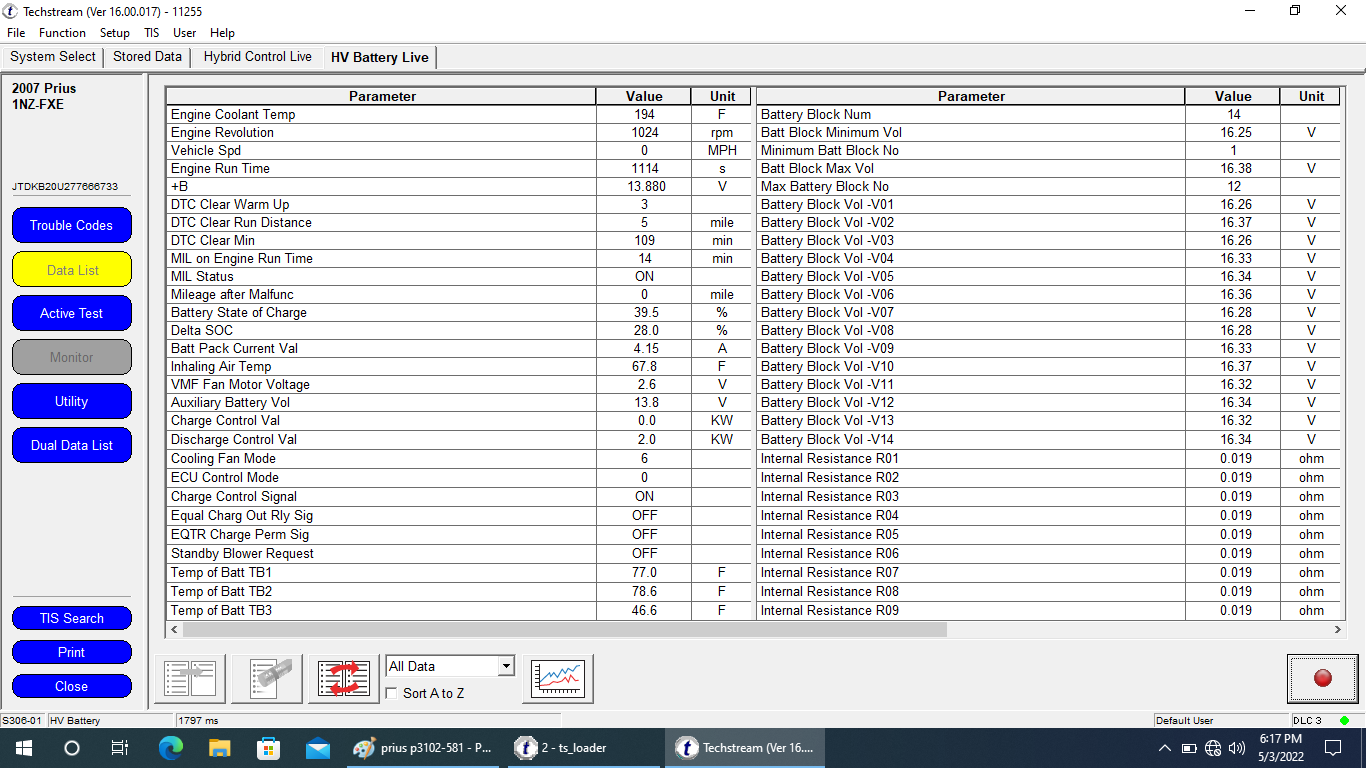Click the Active Test button
Image resolution: width=1366 pixels, height=768 pixels.
click(x=72, y=313)
